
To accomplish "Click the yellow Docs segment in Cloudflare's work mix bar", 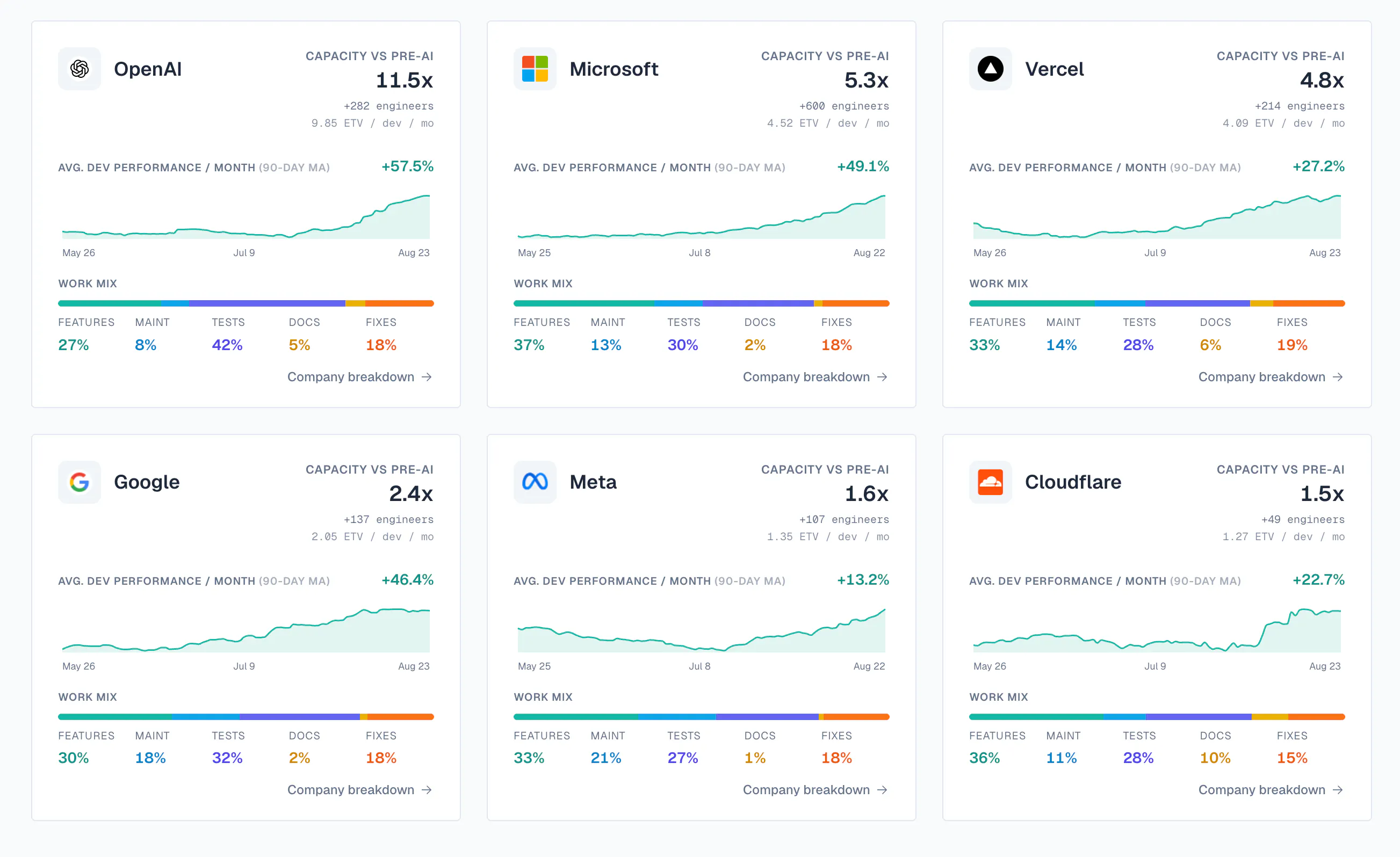I will tap(1270, 717).
